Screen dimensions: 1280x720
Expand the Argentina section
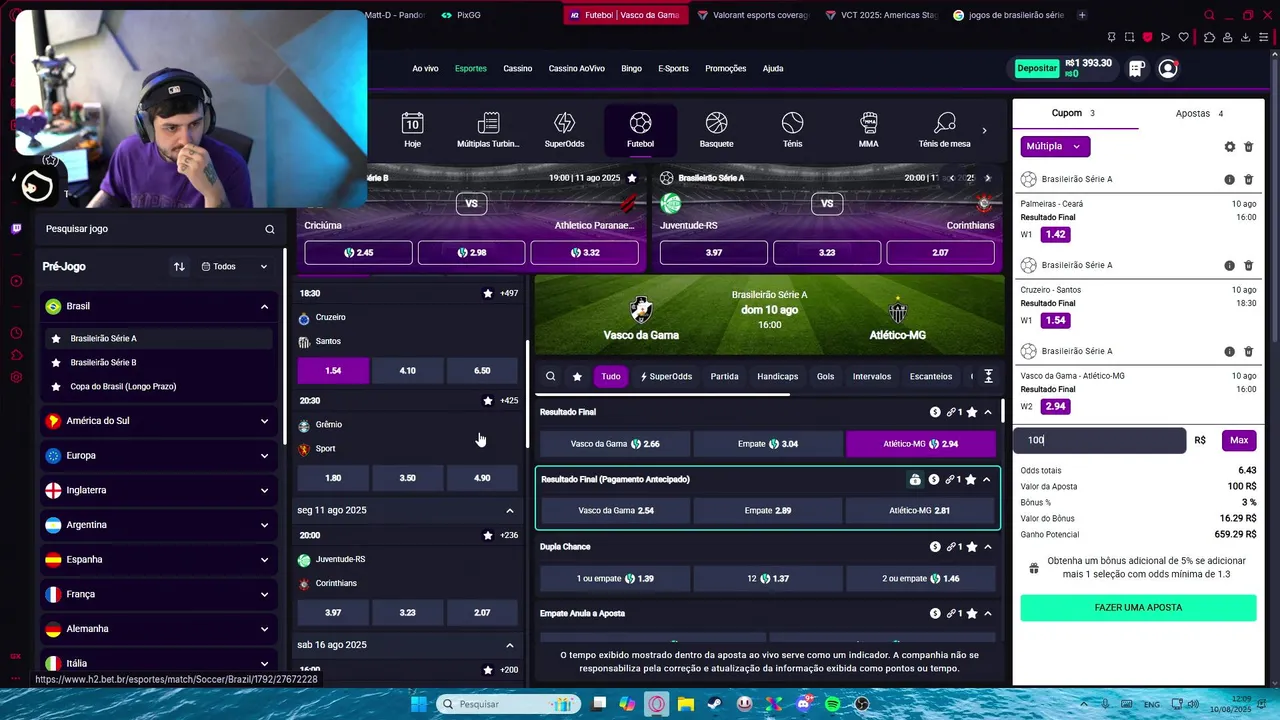pos(264,525)
